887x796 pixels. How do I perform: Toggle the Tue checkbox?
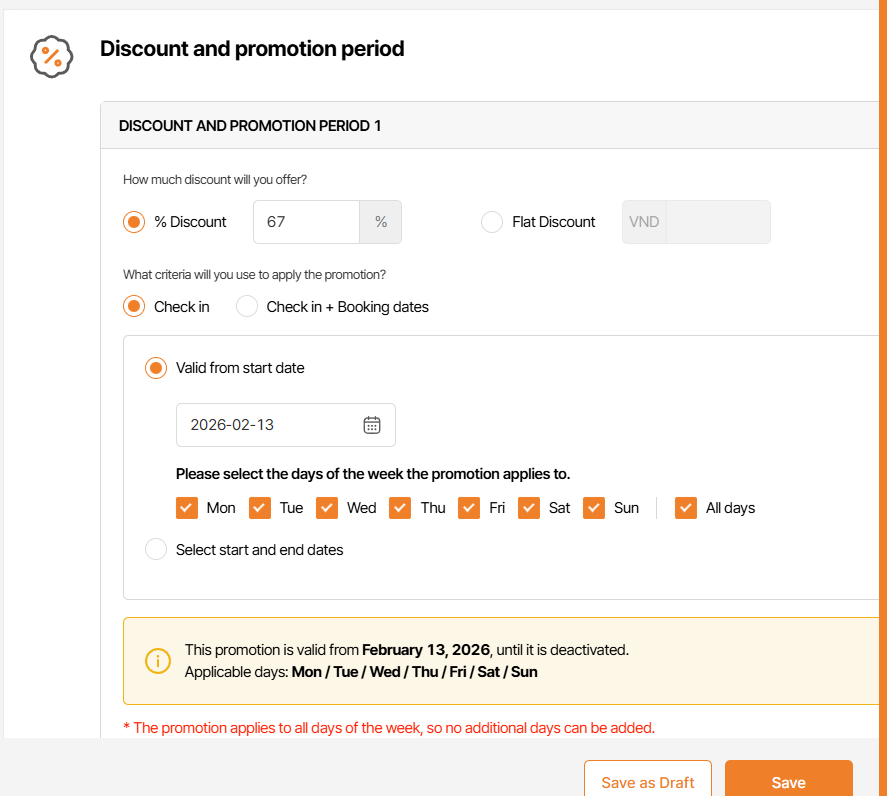pyautogui.click(x=260, y=508)
